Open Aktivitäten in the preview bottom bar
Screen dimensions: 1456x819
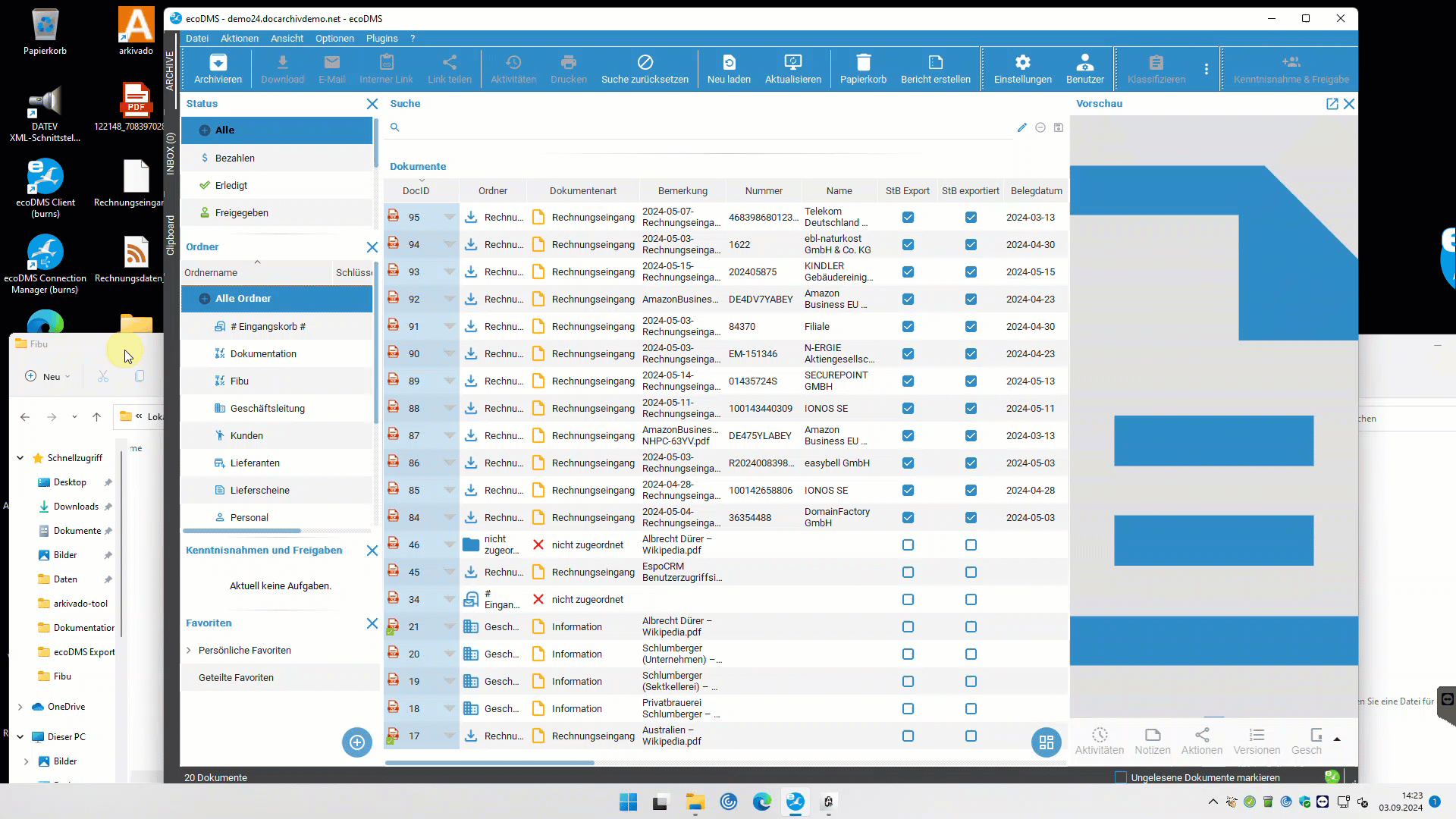click(1099, 741)
